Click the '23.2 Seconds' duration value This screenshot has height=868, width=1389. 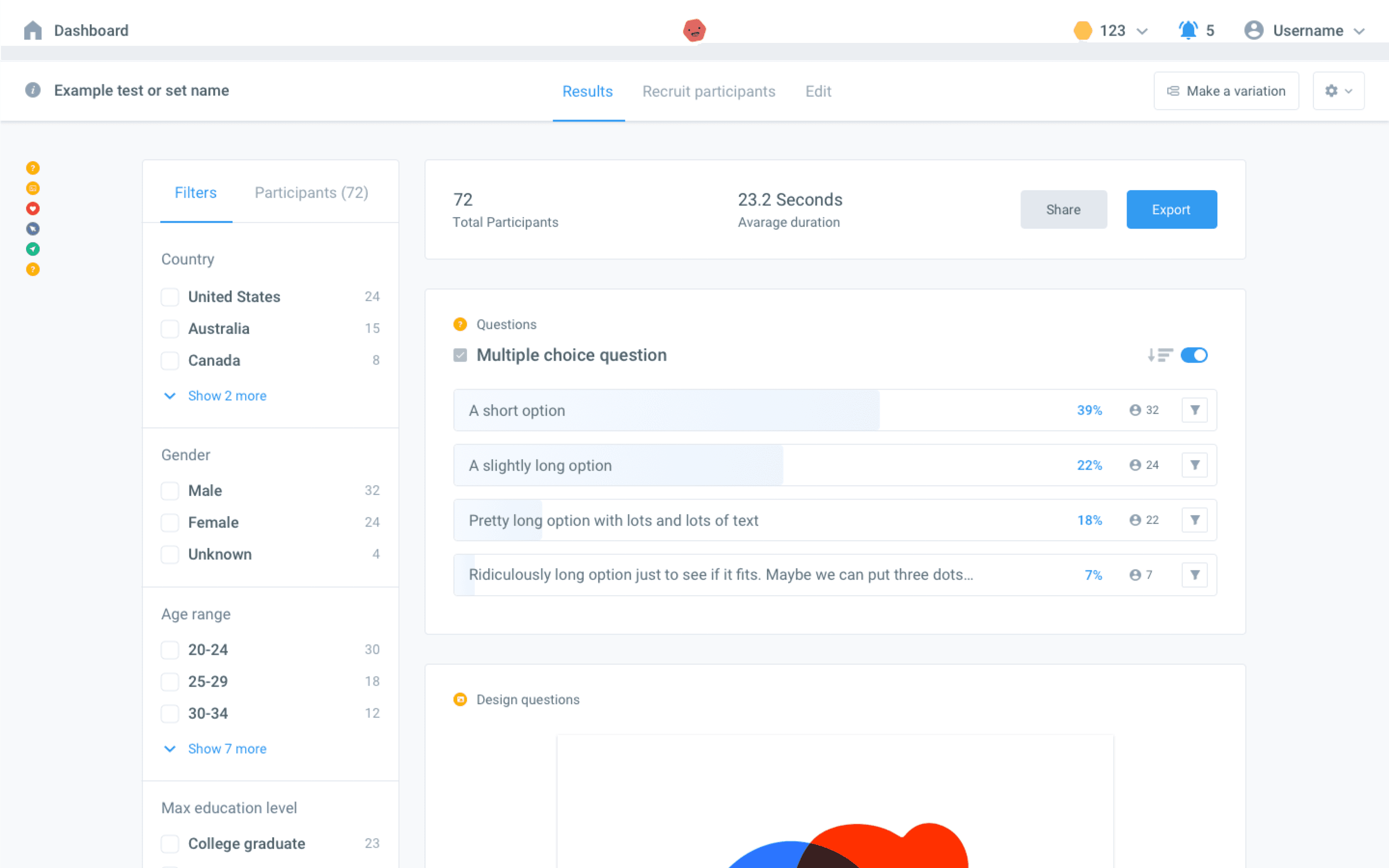click(x=790, y=200)
